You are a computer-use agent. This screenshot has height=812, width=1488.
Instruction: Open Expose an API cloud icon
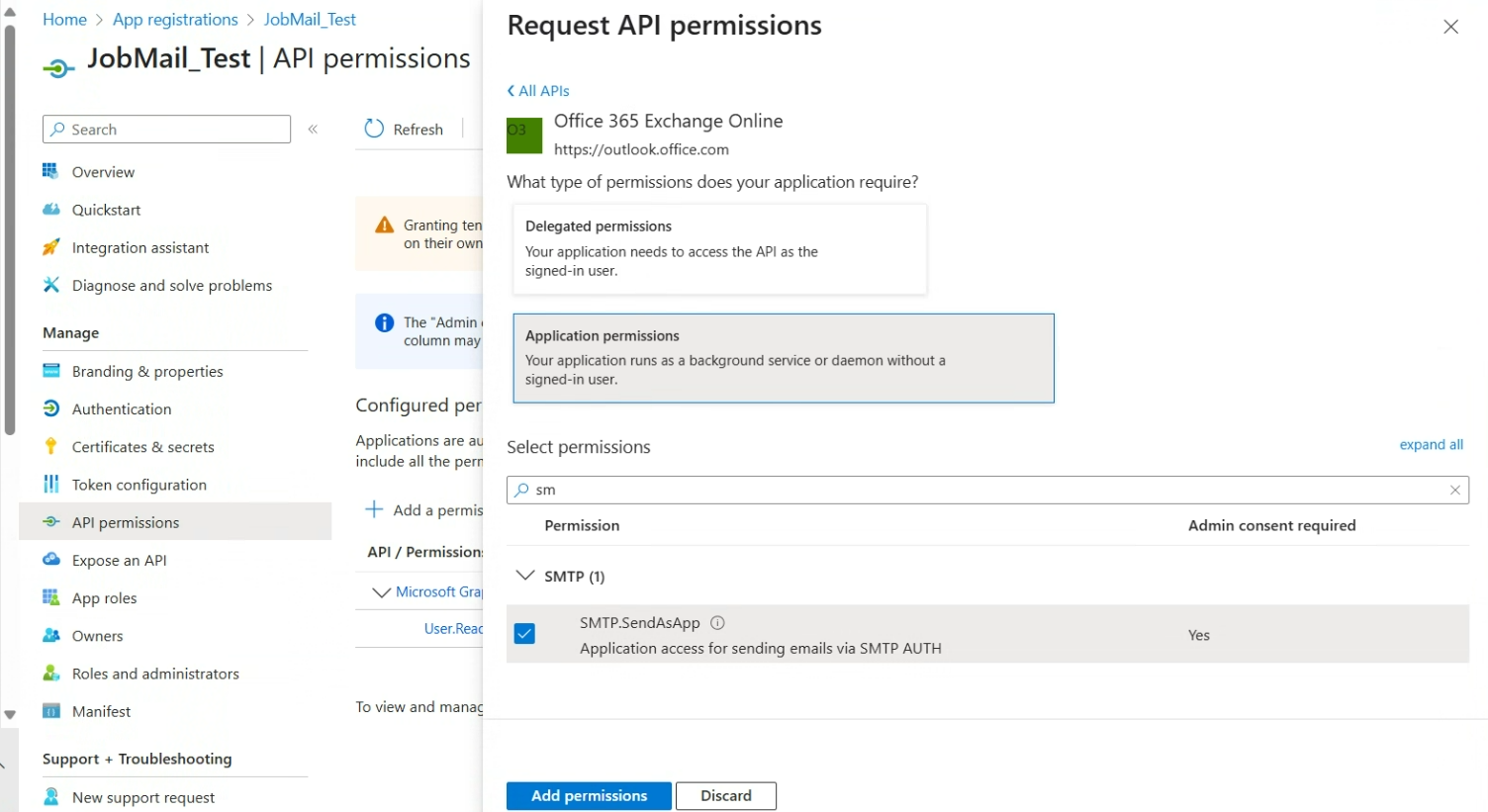tap(51, 560)
